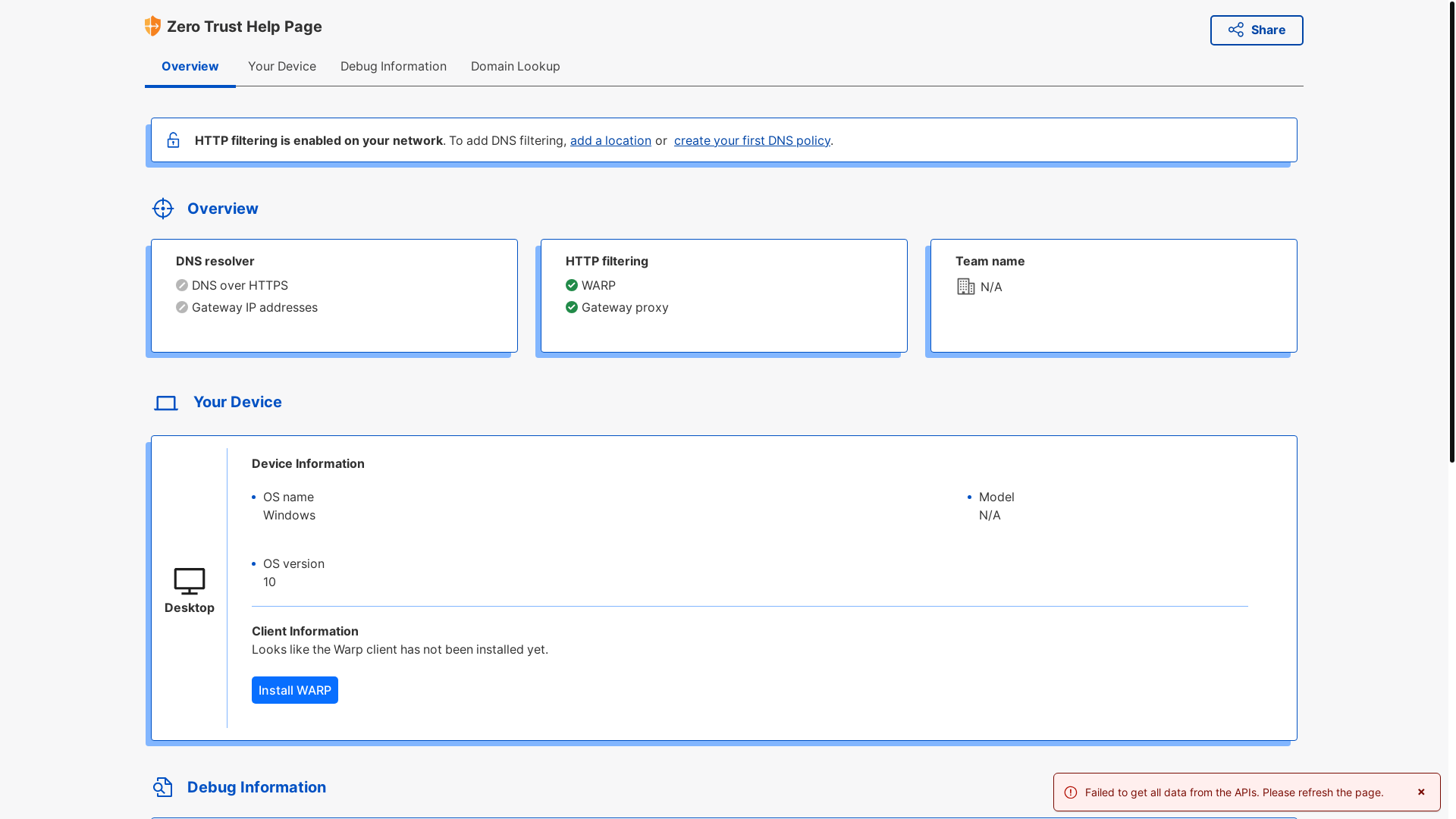Viewport: 1456px width, 819px height.
Task: Click the Share button
Action: pyautogui.click(x=1257, y=30)
